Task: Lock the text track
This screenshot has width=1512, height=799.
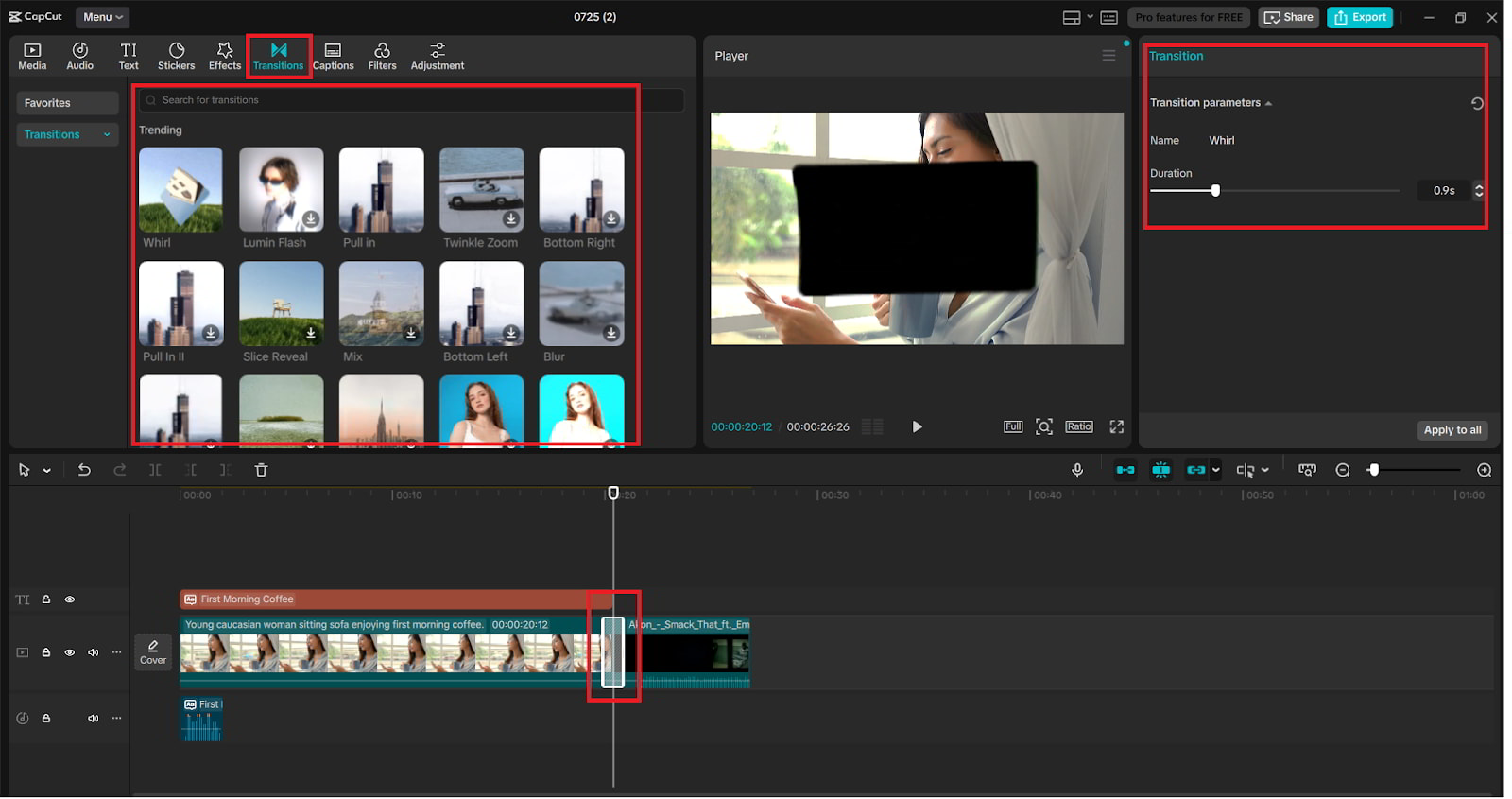Action: coord(45,599)
